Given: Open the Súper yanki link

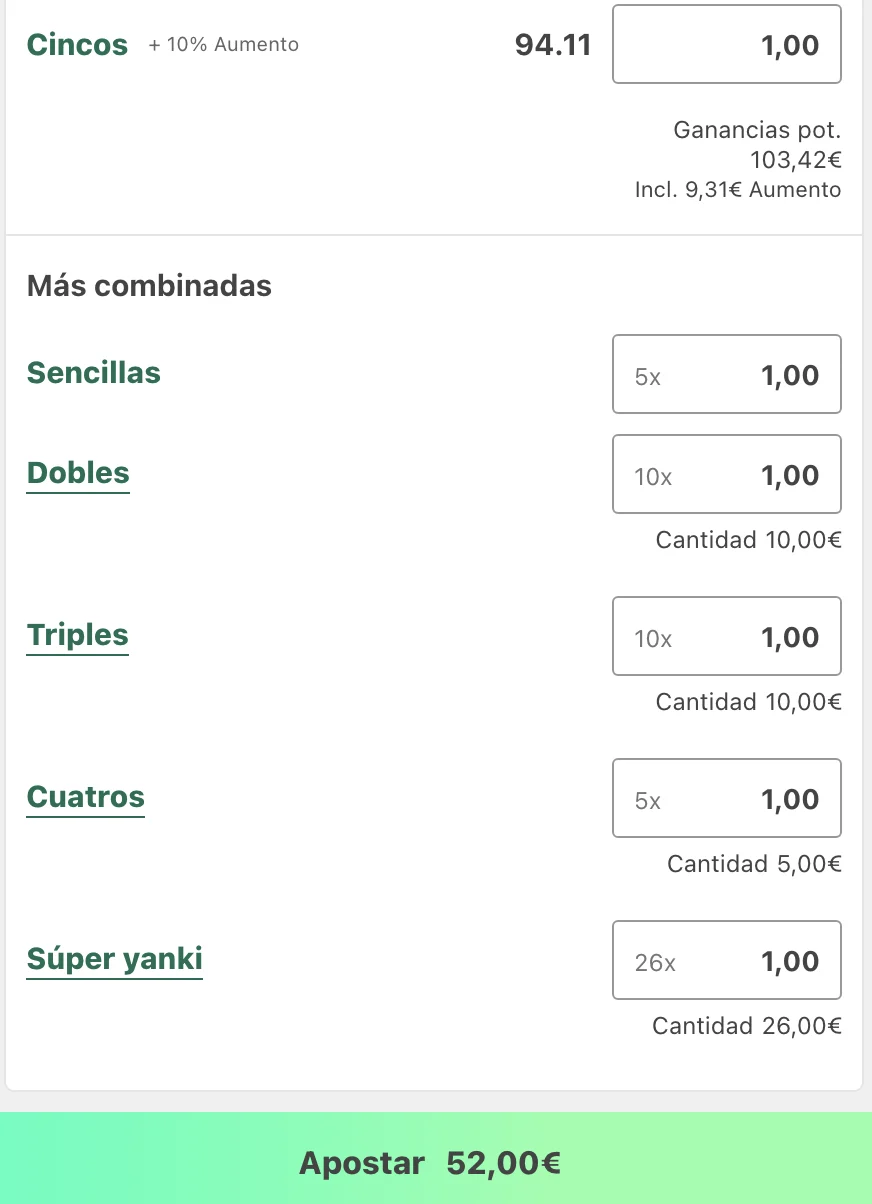Looking at the screenshot, I should pyautogui.click(x=115, y=959).
